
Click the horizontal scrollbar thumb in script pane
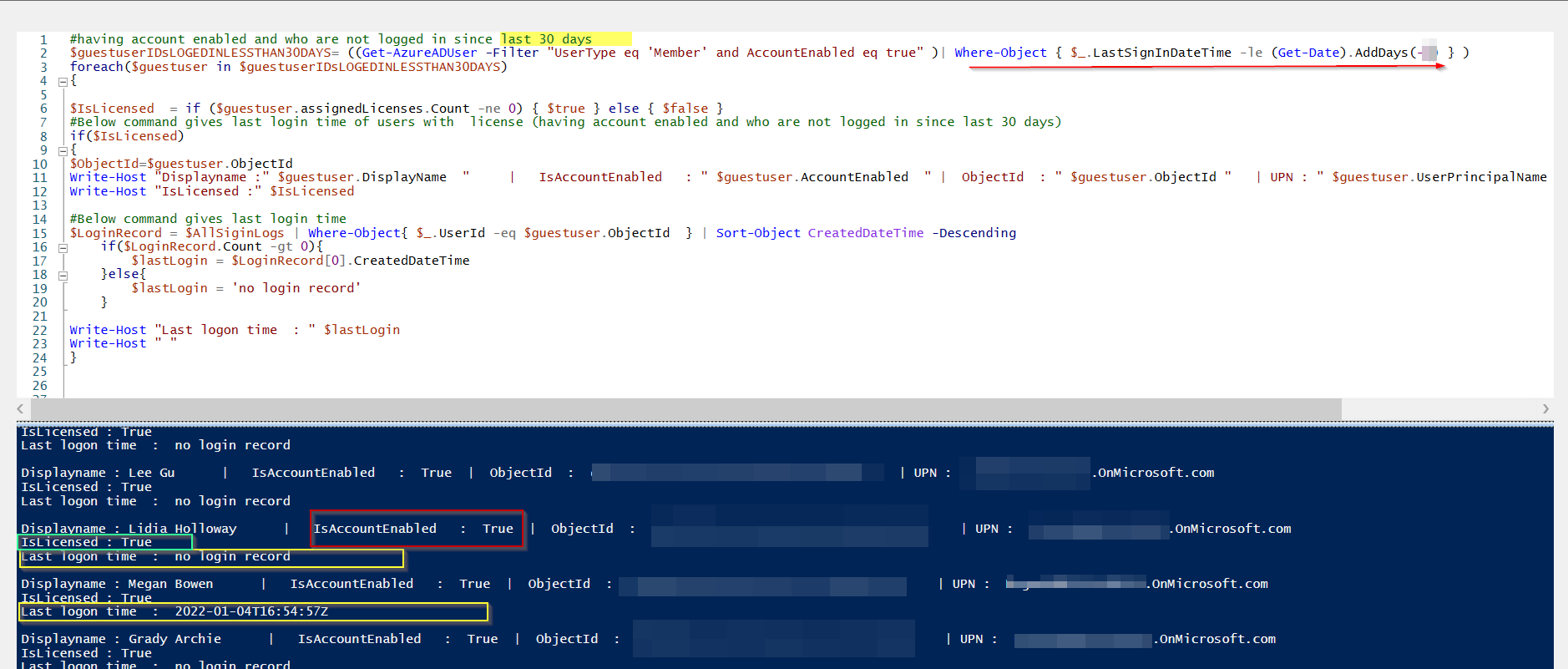pyautogui.click(x=685, y=408)
